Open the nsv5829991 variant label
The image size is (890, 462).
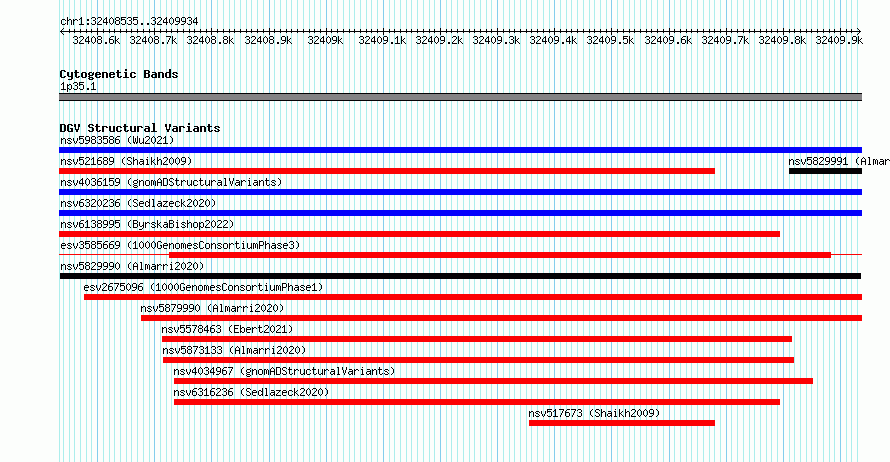tap(839, 161)
